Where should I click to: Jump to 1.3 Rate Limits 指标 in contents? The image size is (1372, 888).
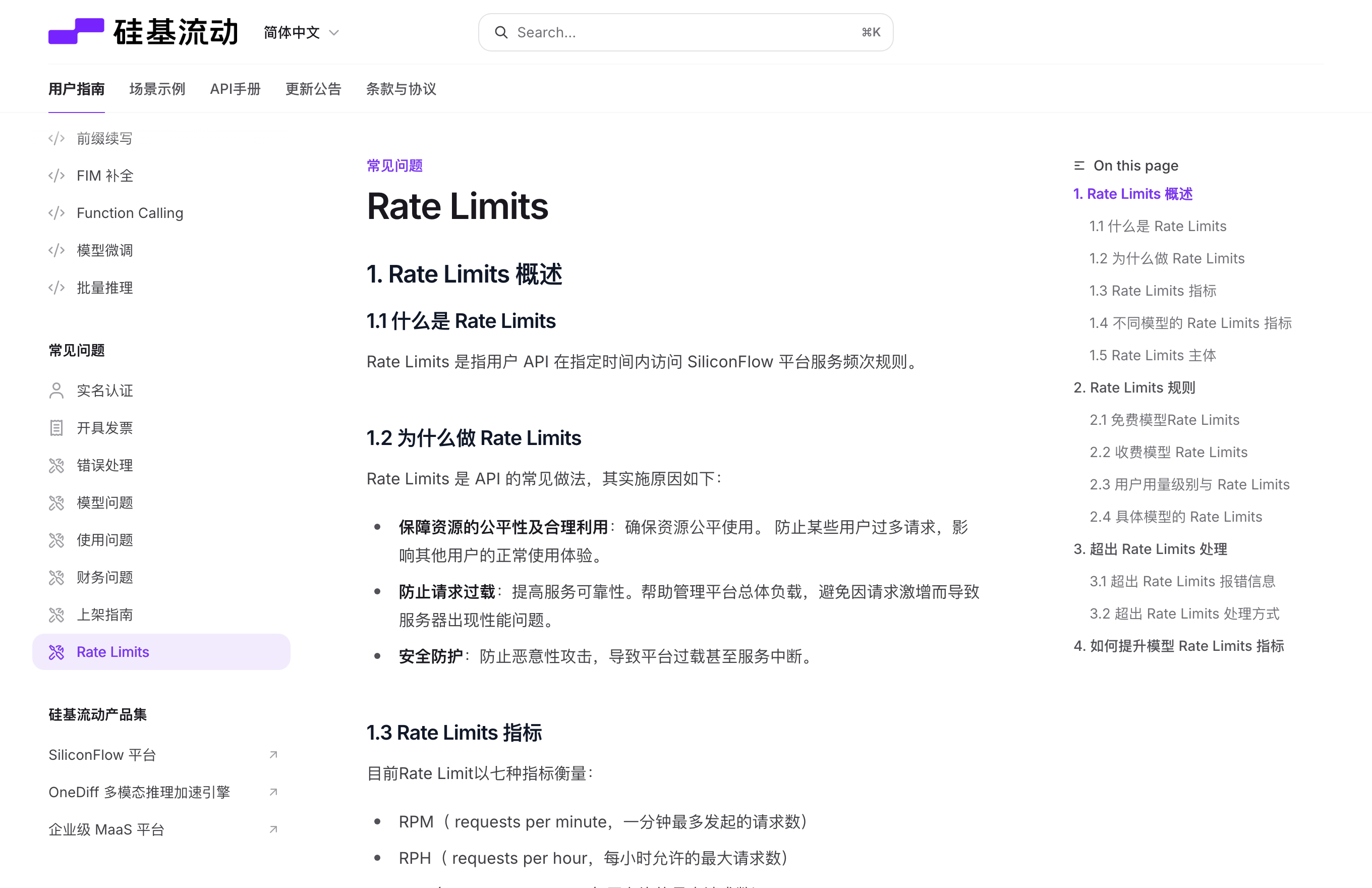(1153, 291)
